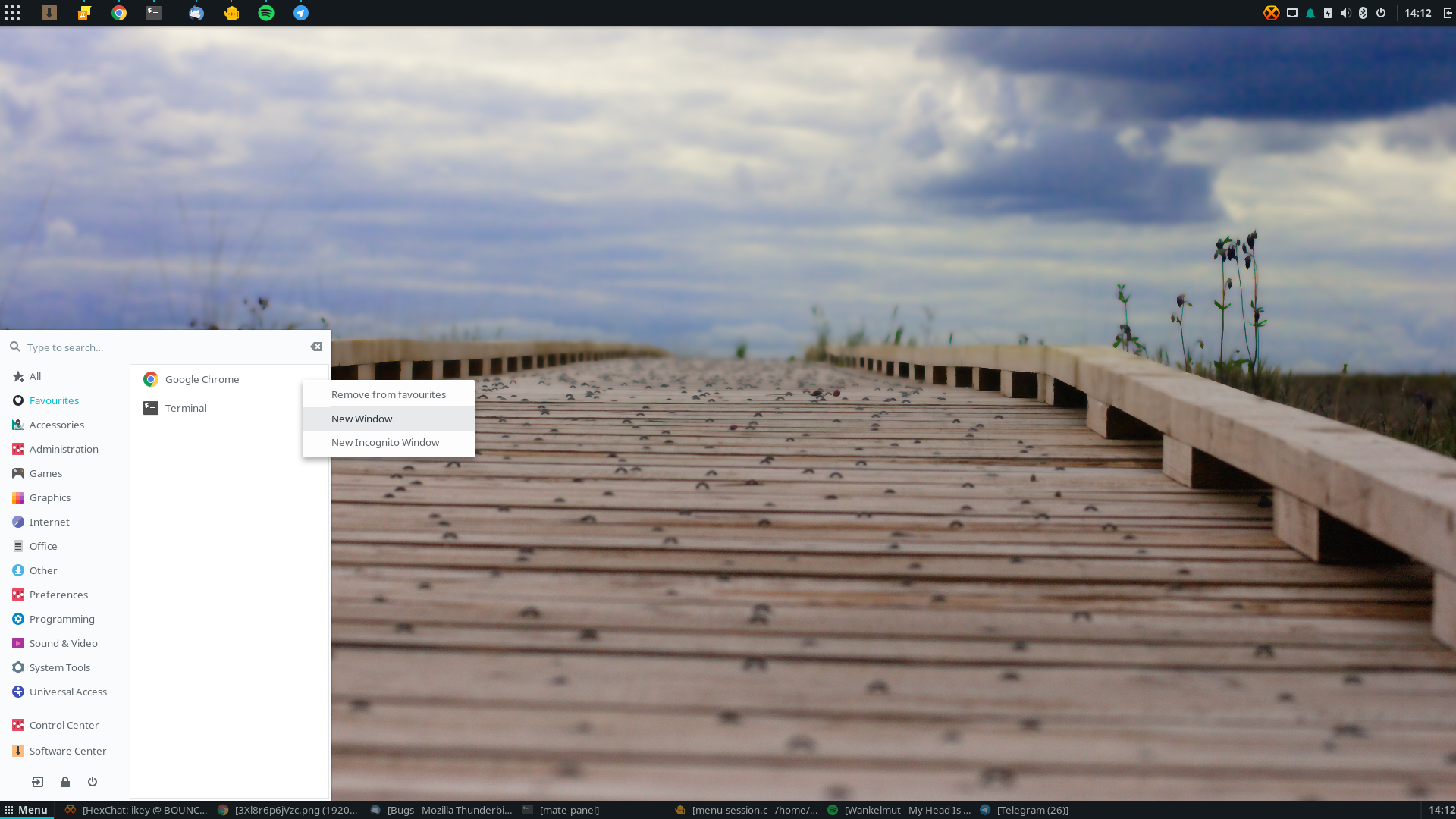
Task: Clear the menu search field
Action: pos(316,347)
